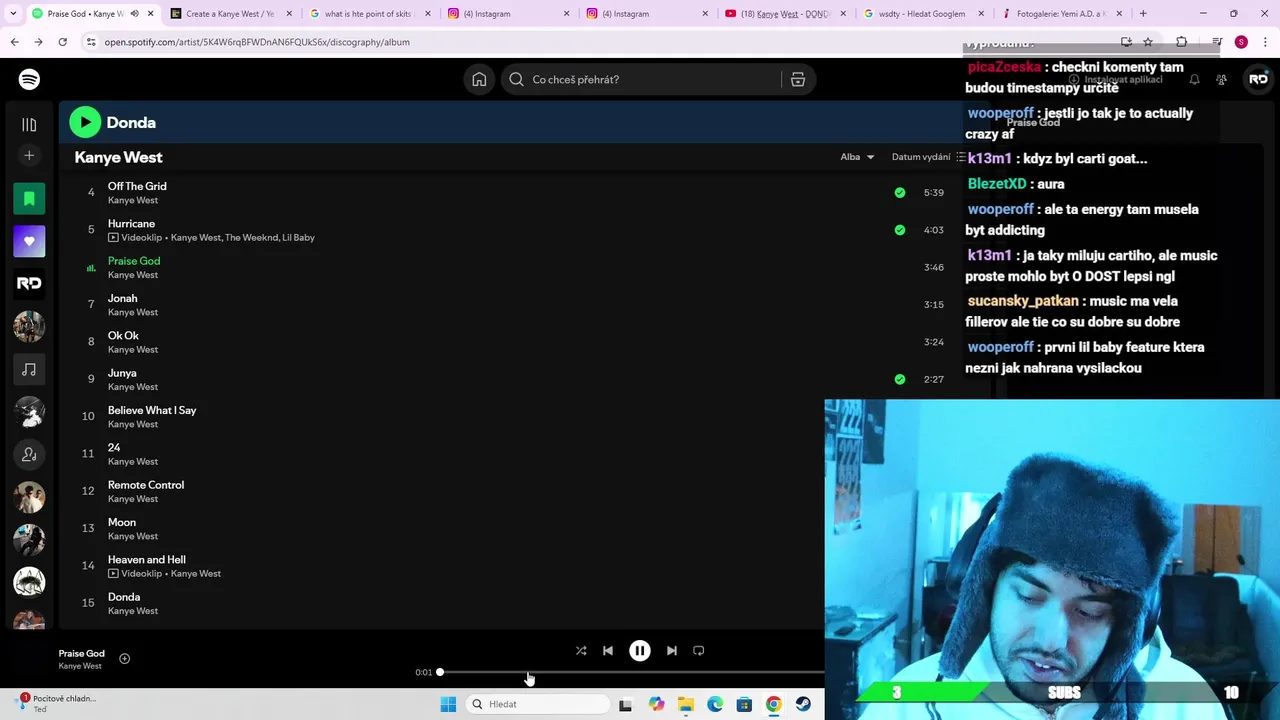Image resolution: width=1280 pixels, height=720 pixels.
Task: Reload the Spotify page
Action: 62,42
